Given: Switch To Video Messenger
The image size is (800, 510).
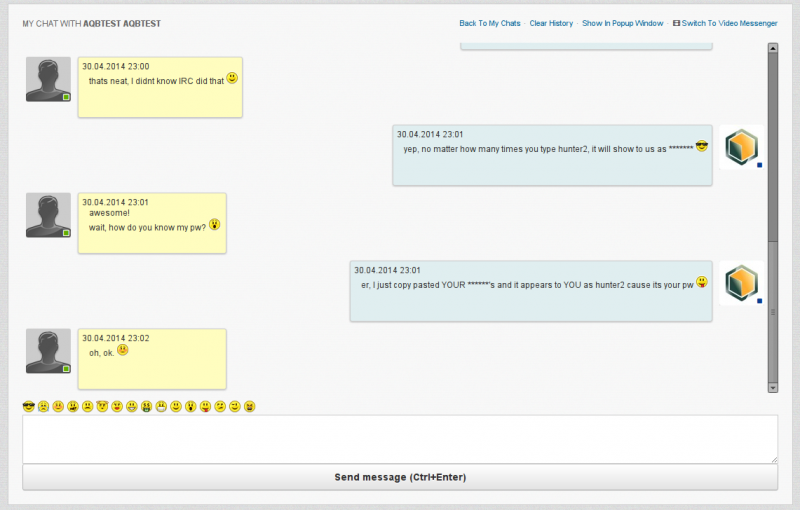Looking at the screenshot, I should [725, 23].
